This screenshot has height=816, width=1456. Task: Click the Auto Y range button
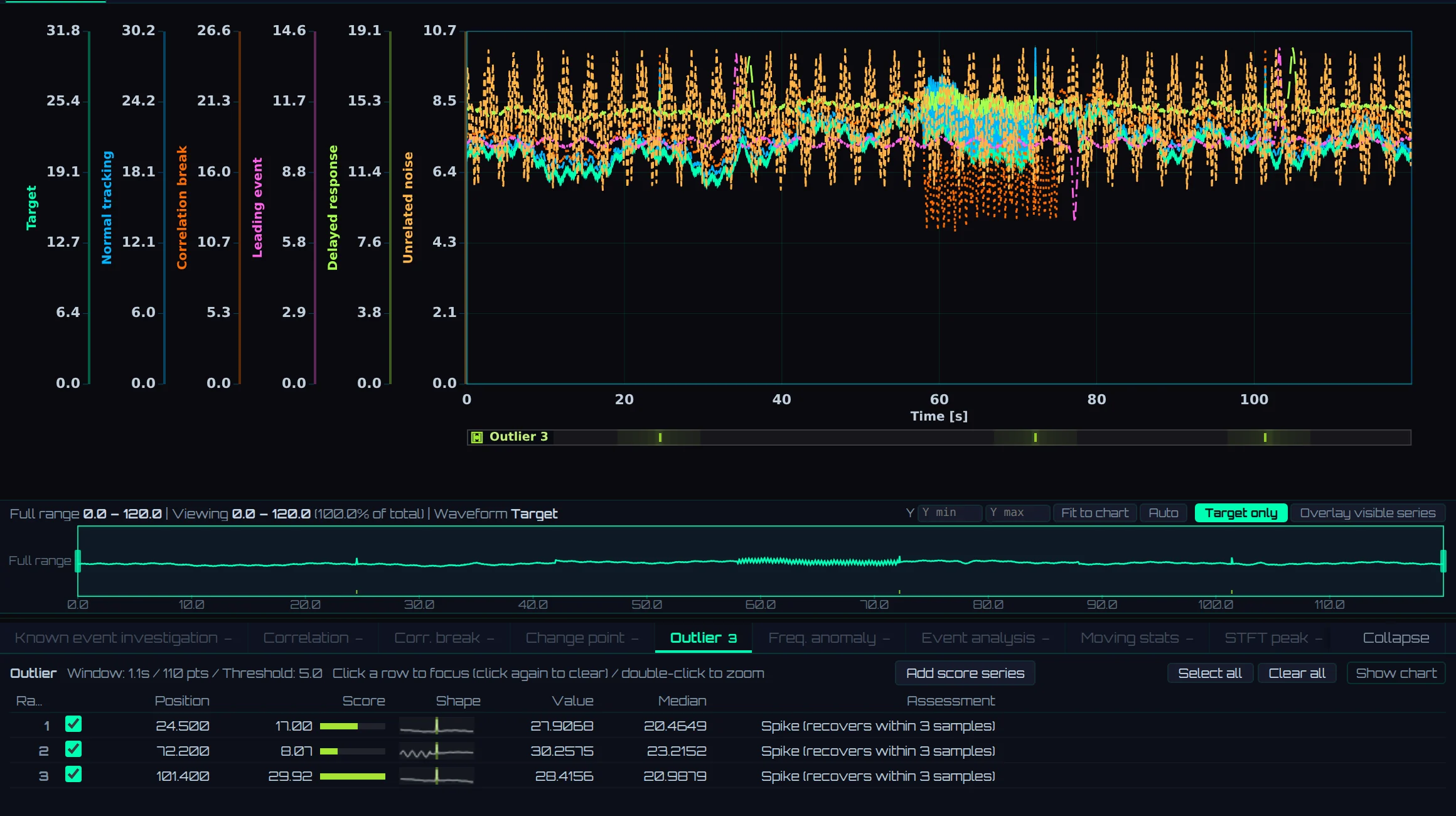[1163, 513]
